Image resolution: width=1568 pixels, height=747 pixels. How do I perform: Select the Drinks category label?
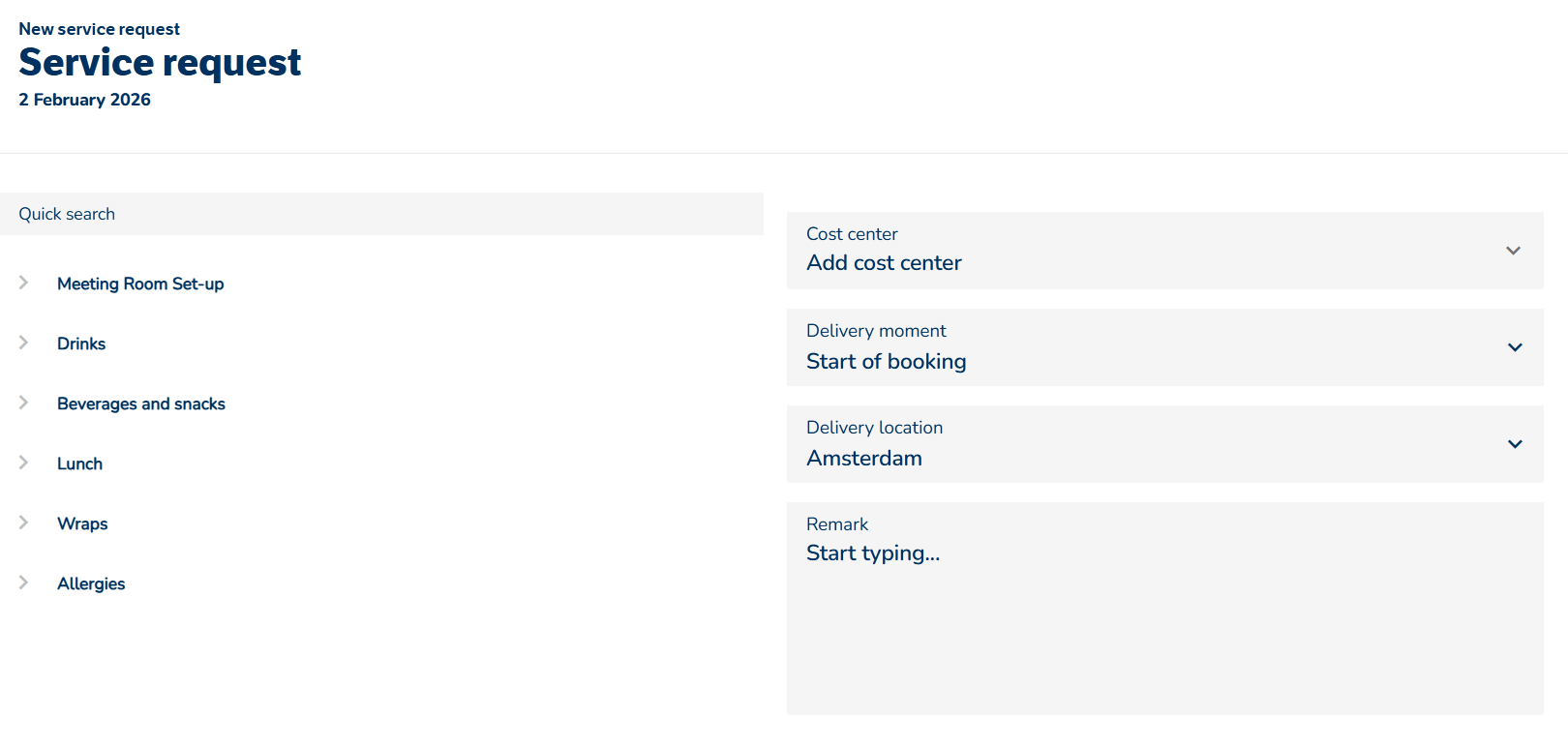click(81, 344)
